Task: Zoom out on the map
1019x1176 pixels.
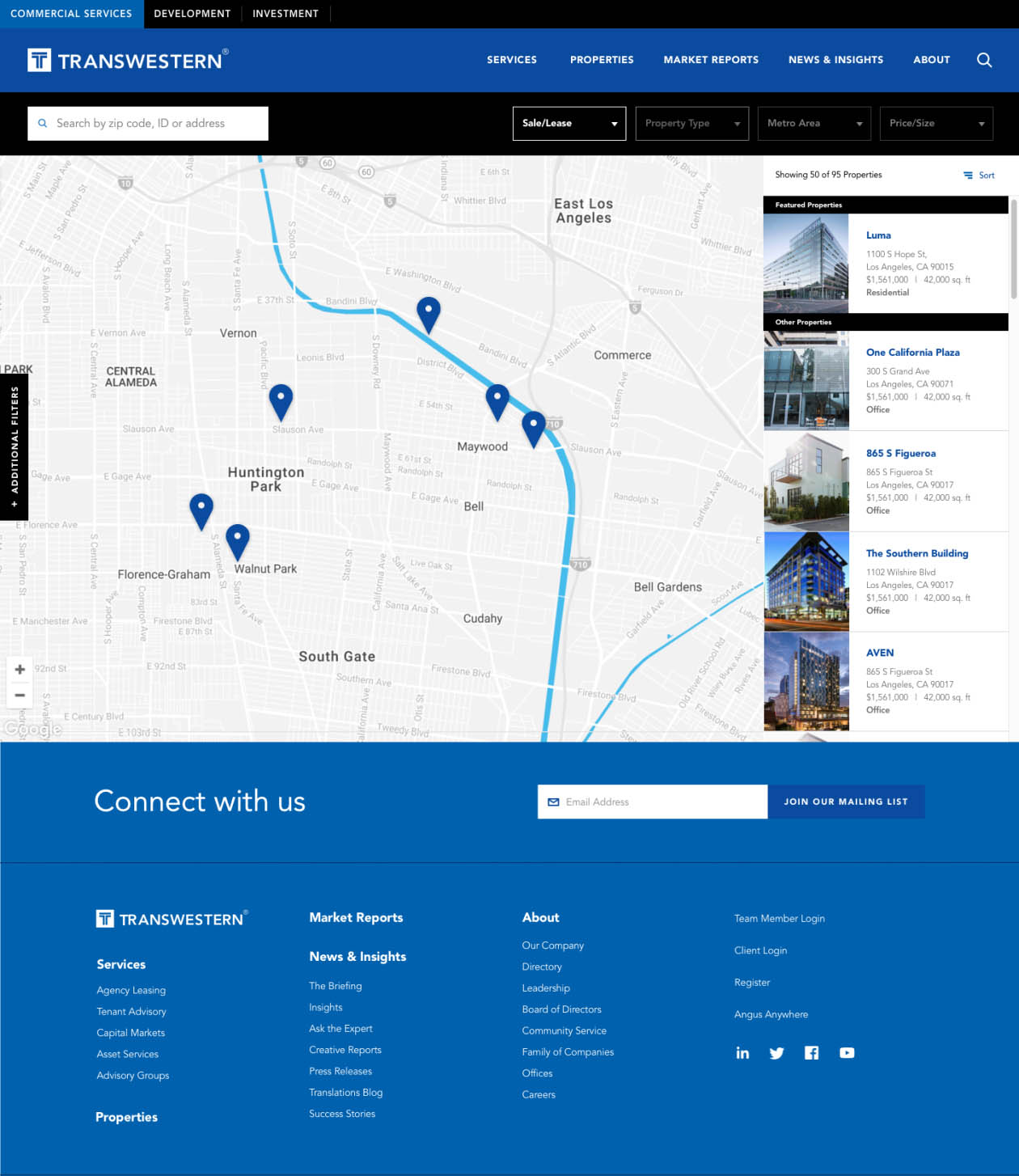Action: click(x=20, y=695)
